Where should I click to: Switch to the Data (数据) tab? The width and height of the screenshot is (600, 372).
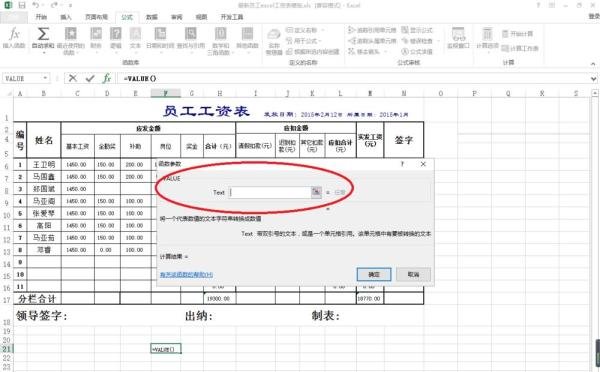click(x=152, y=17)
